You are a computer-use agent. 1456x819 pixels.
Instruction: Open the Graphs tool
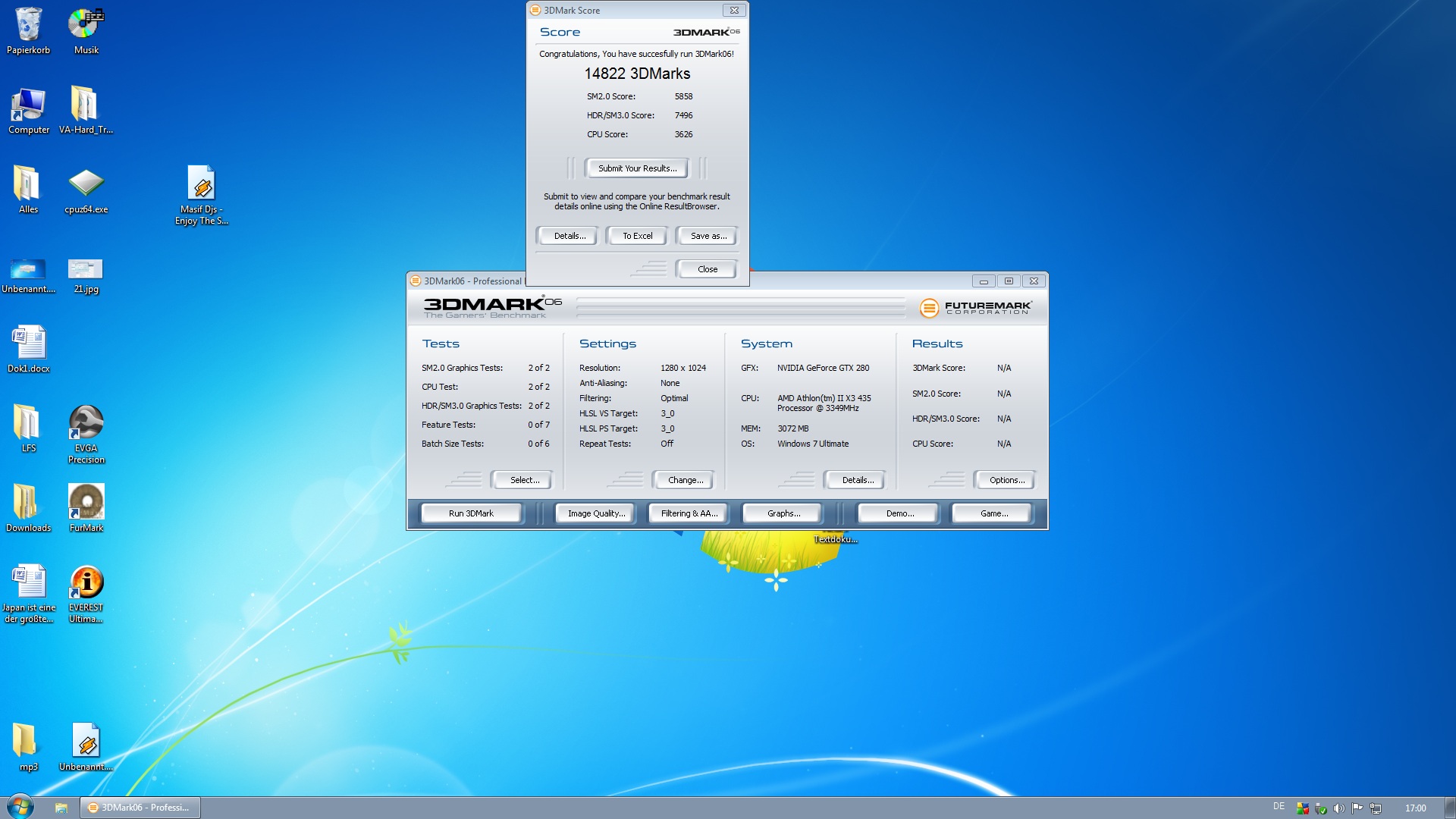point(783,513)
